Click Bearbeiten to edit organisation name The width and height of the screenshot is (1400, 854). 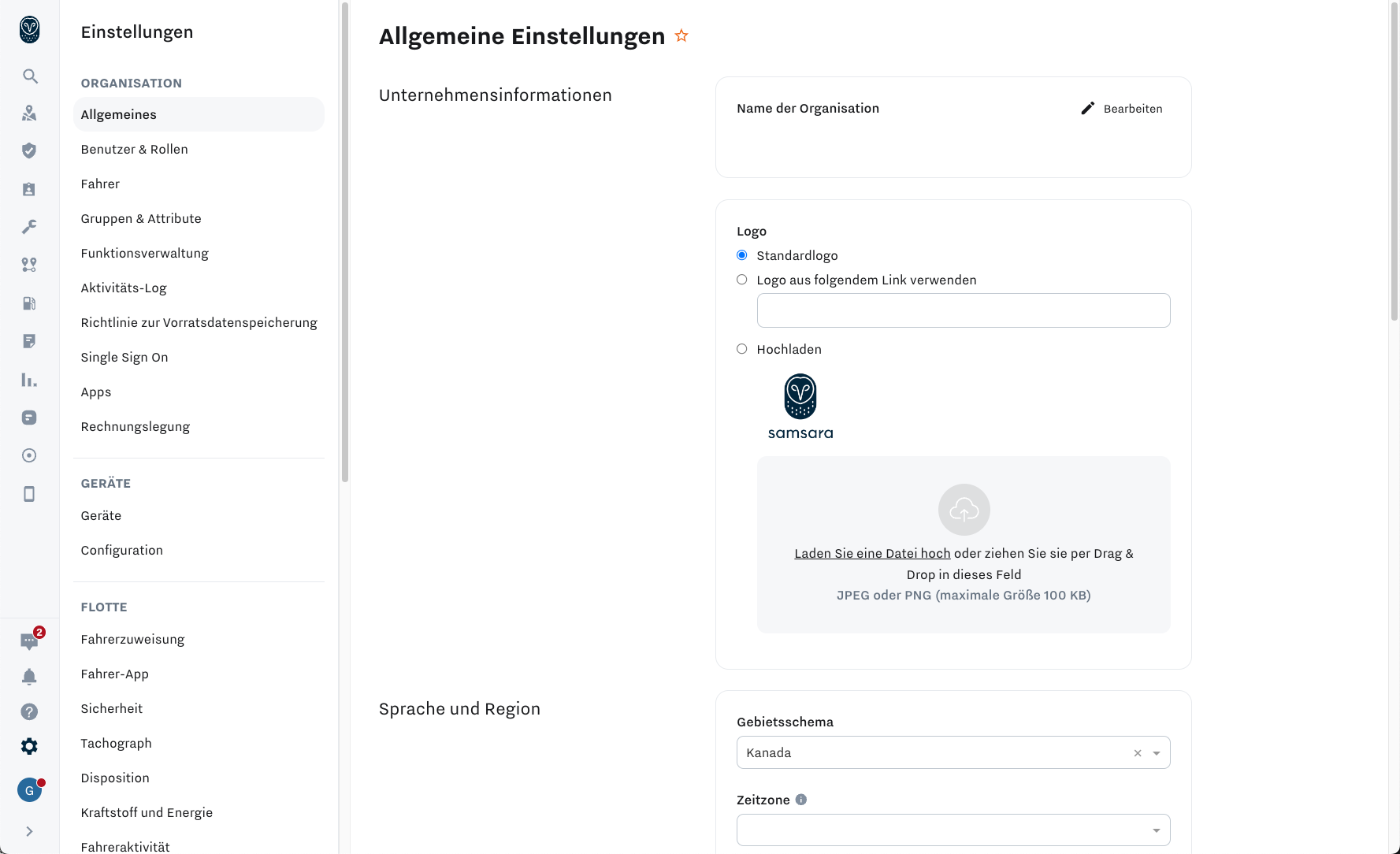tap(1122, 109)
